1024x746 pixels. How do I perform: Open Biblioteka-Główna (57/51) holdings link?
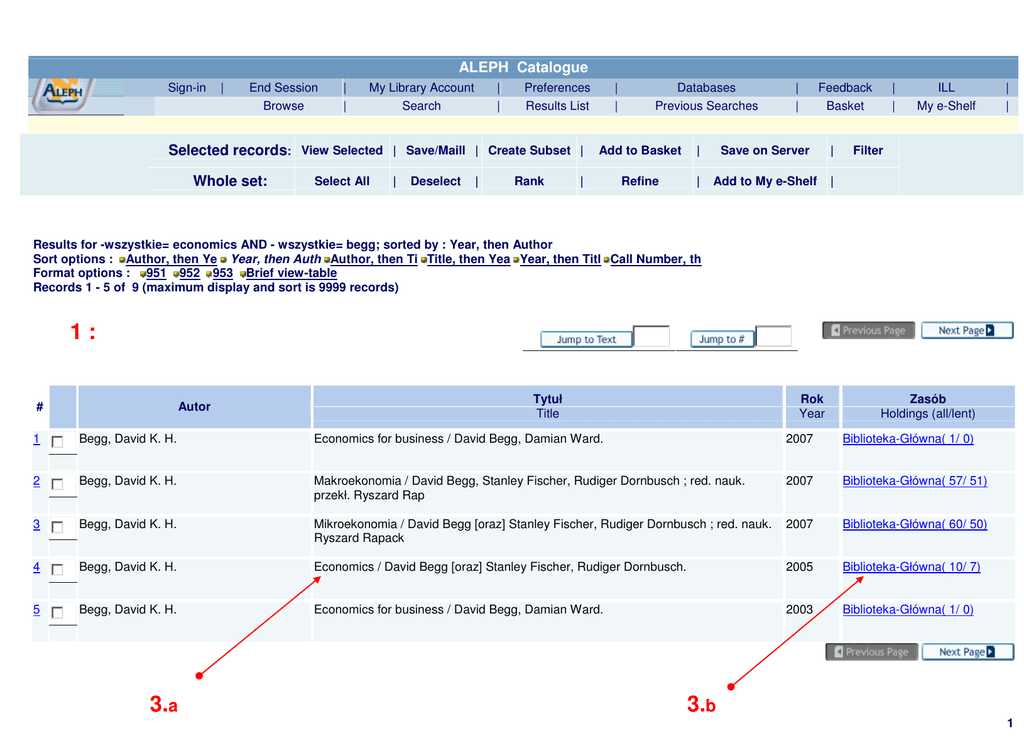point(914,481)
